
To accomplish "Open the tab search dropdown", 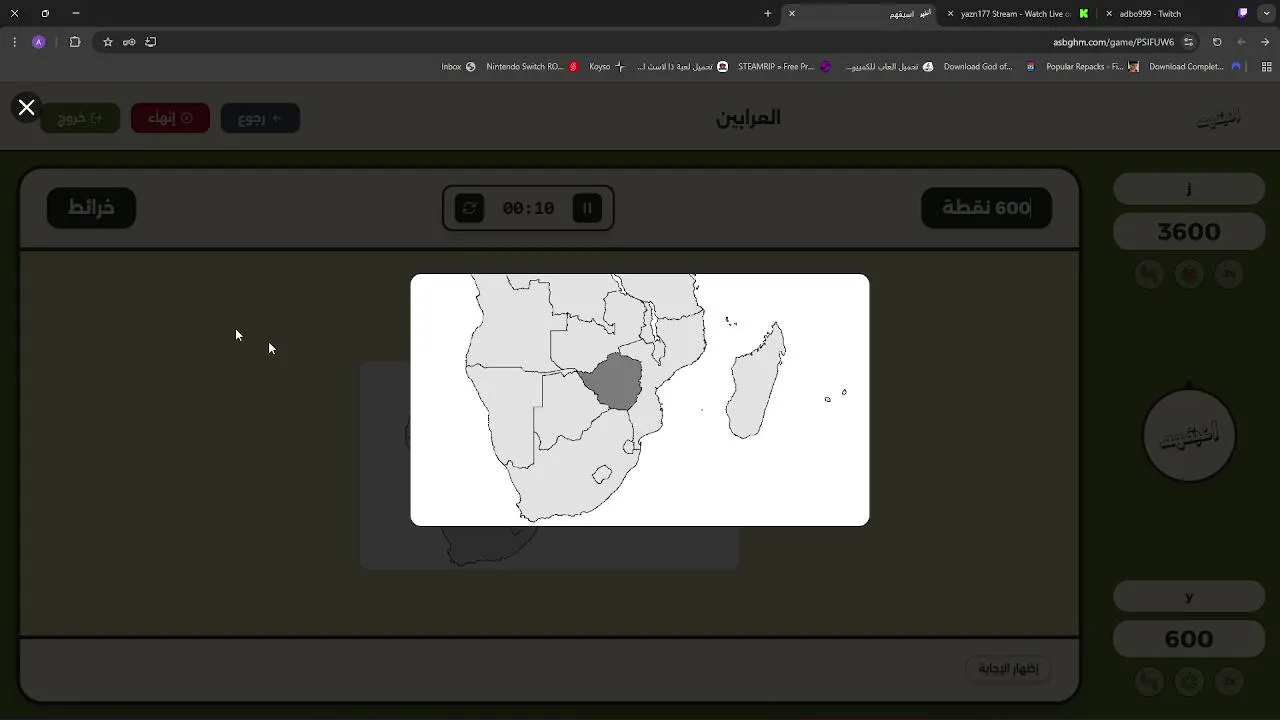I will point(1265,14).
